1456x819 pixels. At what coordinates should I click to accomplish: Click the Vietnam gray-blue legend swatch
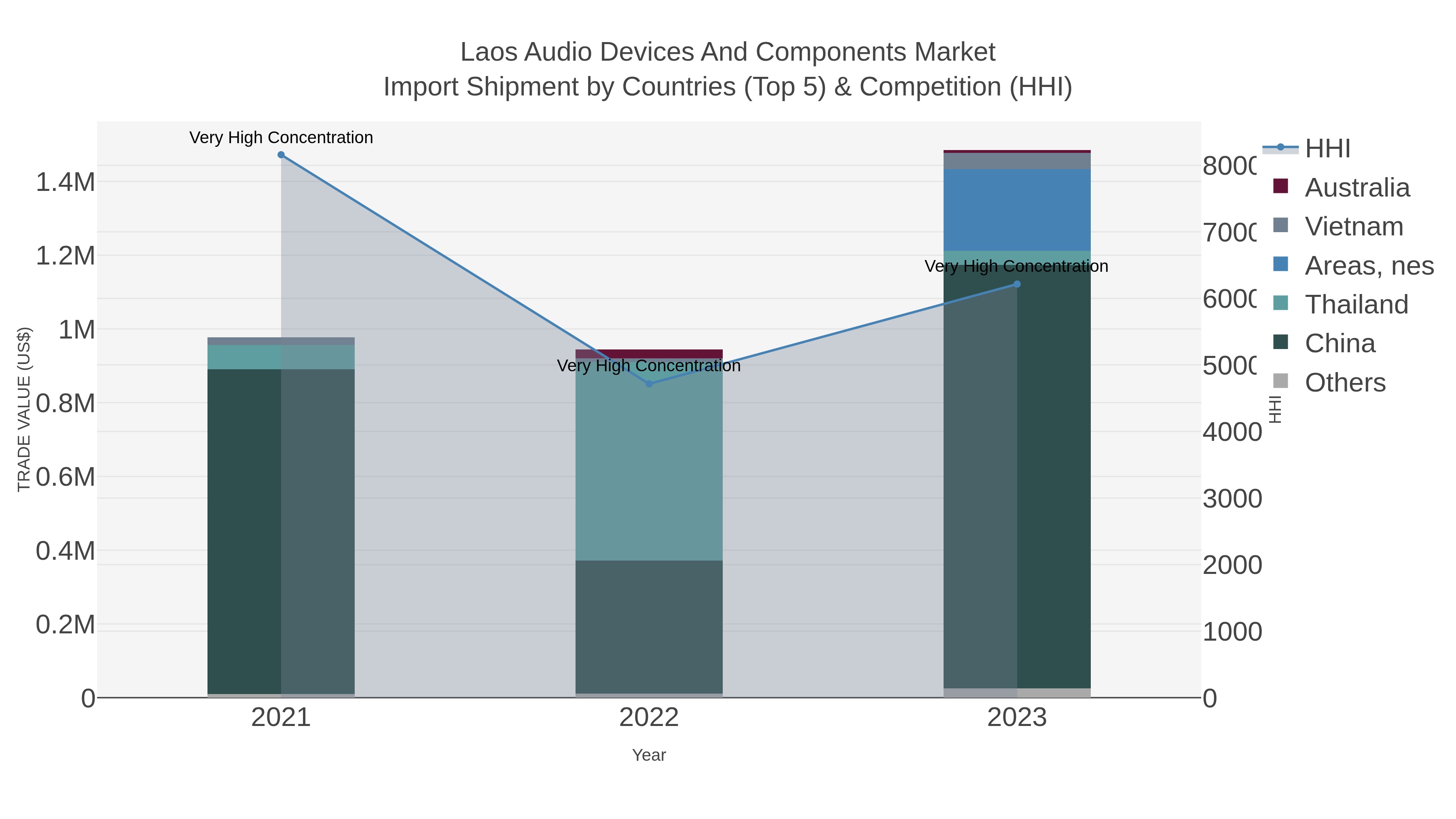click(1281, 225)
